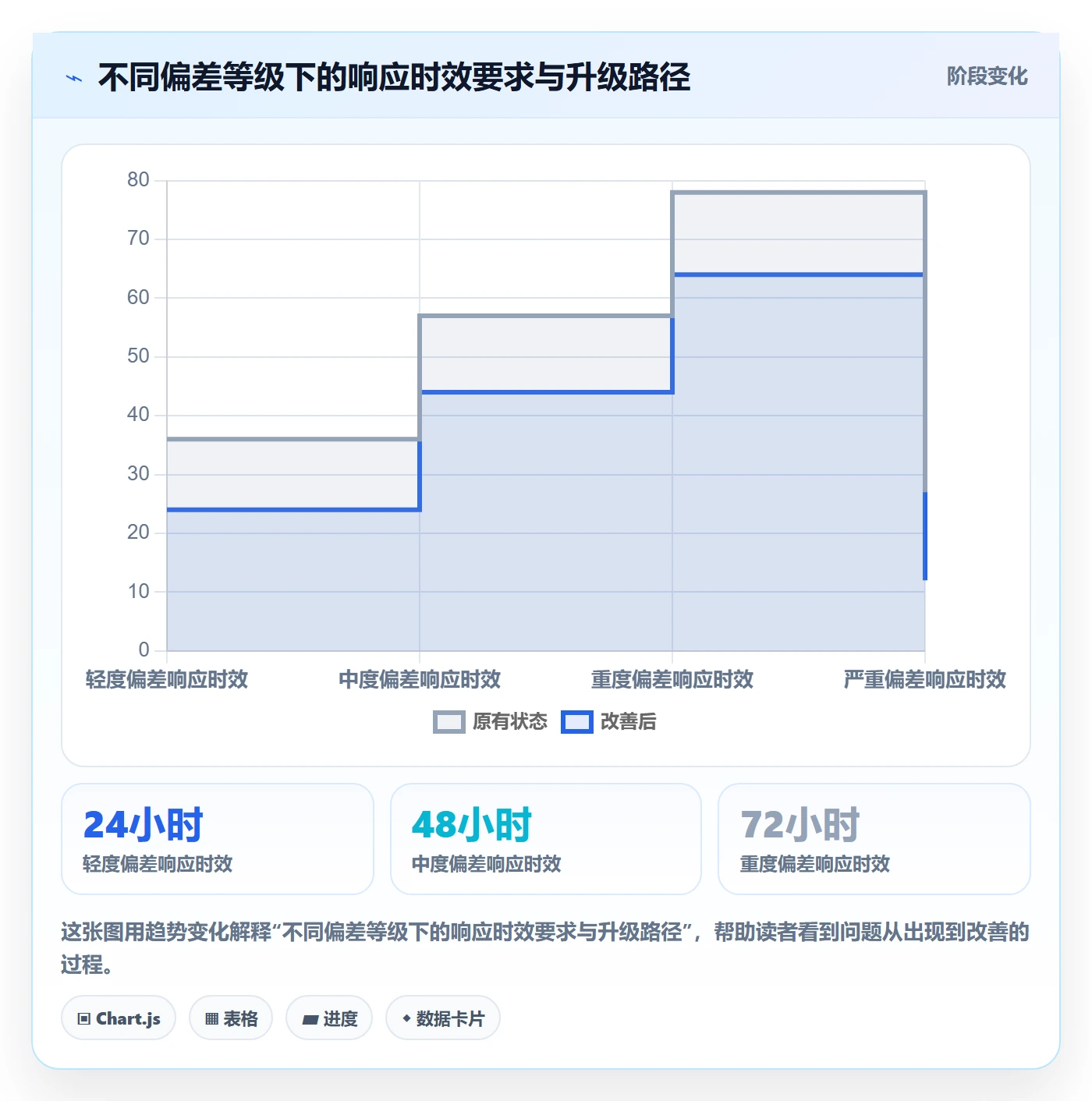The width and height of the screenshot is (1092, 1101).
Task: Click the 中度偏差响应时效 caption under 48小时
Action: pyautogui.click(x=487, y=864)
